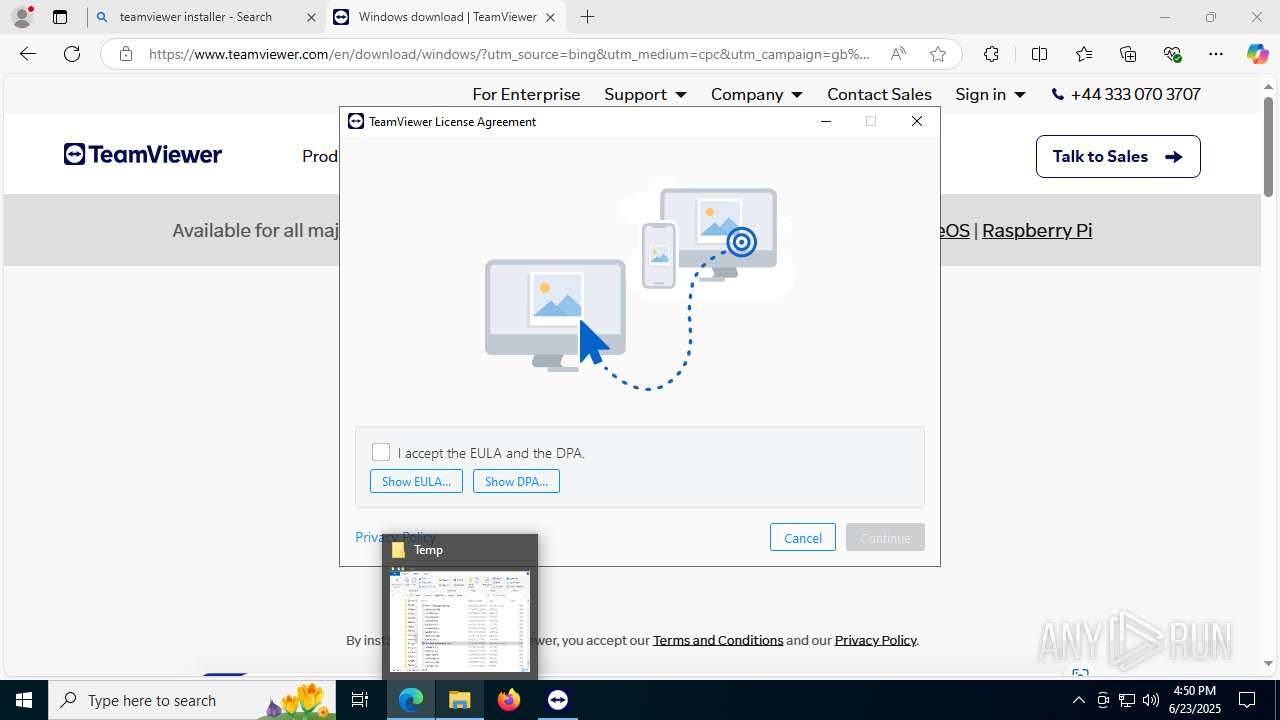Click the taskbar search box
The height and width of the screenshot is (720, 1280).
pos(193,700)
